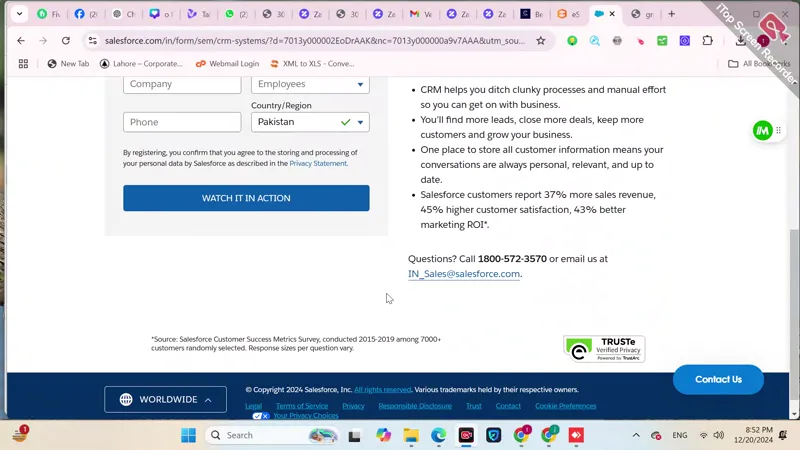Open the Employees dropdown
The height and width of the screenshot is (450, 800).
point(310,84)
